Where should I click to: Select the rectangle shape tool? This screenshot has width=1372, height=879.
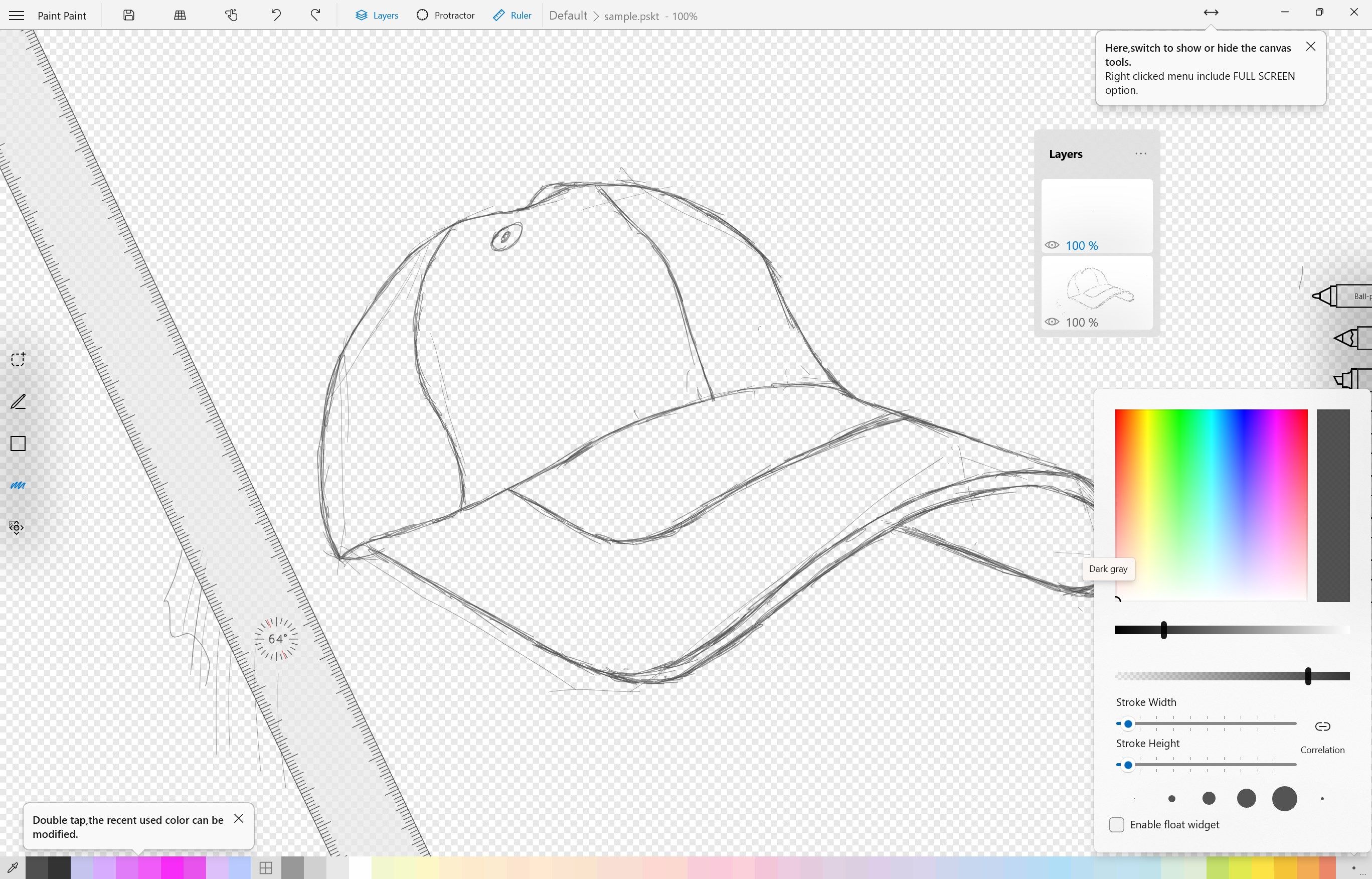[18, 444]
